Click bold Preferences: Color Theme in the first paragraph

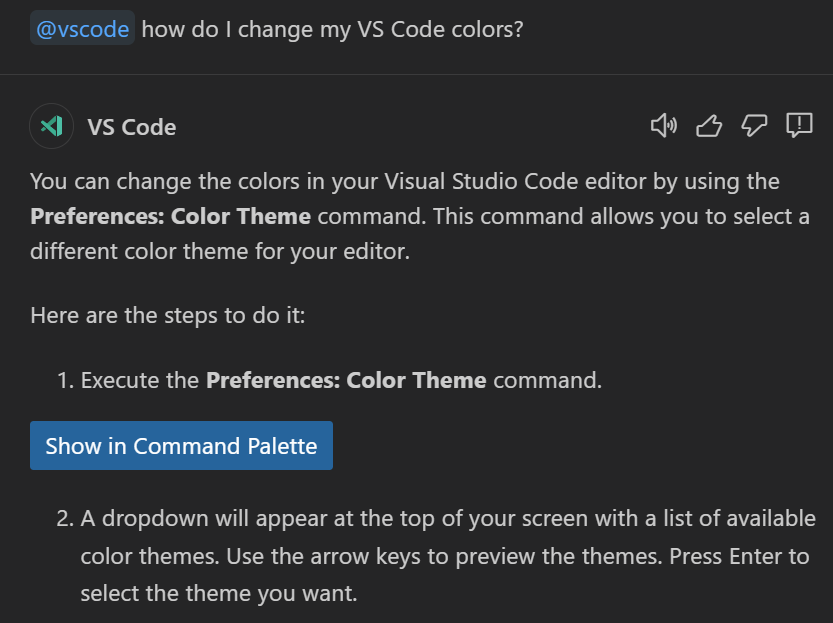click(170, 217)
